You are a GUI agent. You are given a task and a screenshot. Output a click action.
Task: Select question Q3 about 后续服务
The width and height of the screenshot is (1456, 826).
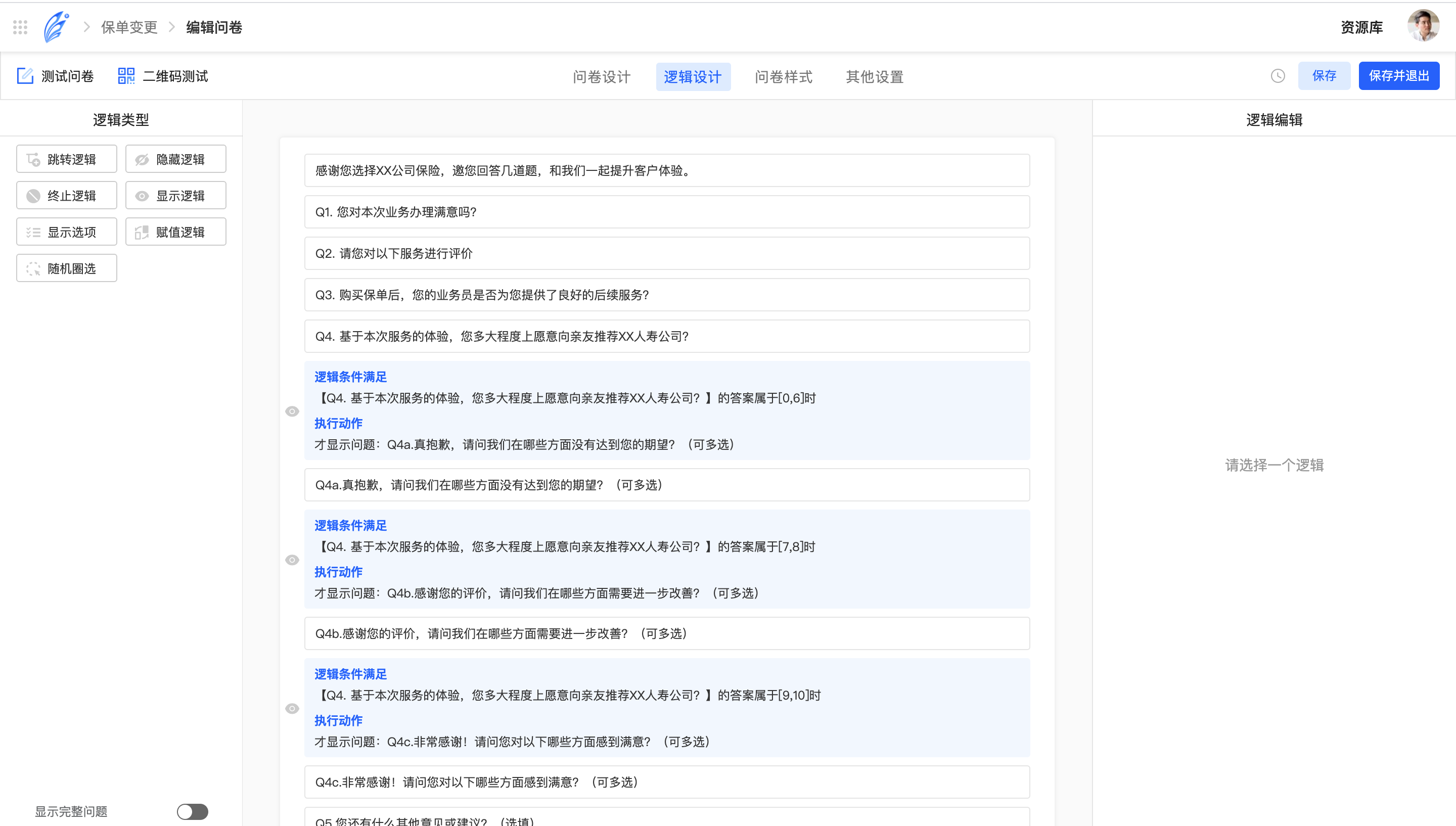667,294
